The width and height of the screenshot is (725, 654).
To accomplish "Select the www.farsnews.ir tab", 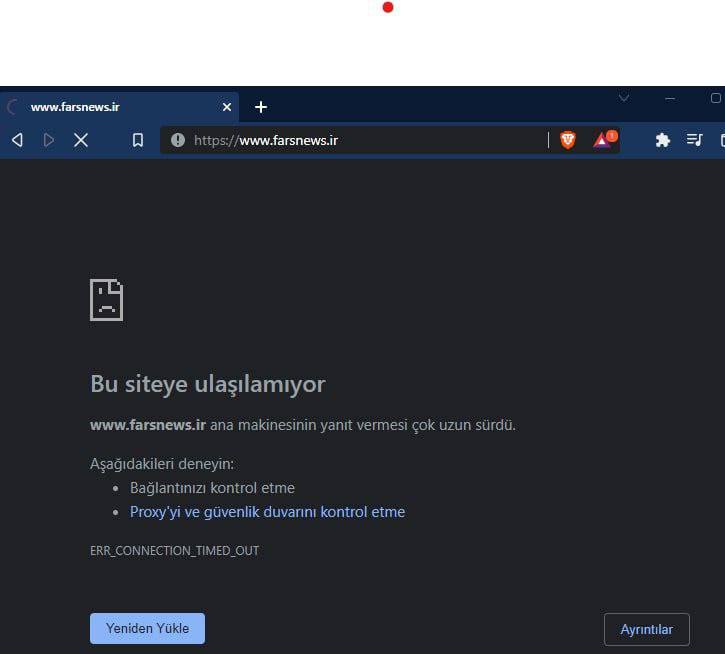I will (119, 107).
